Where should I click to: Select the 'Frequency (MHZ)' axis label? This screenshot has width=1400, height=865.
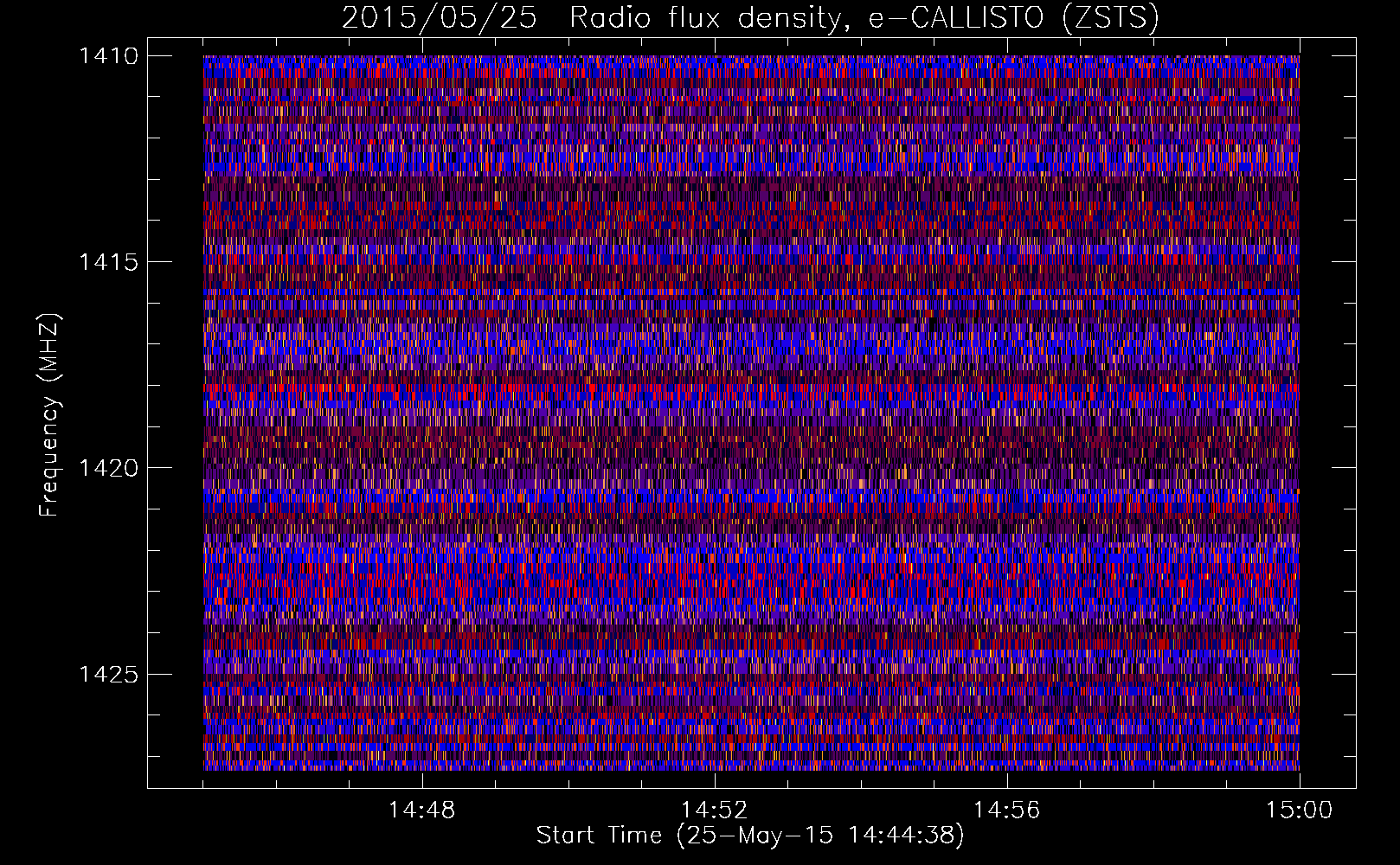click(49, 415)
